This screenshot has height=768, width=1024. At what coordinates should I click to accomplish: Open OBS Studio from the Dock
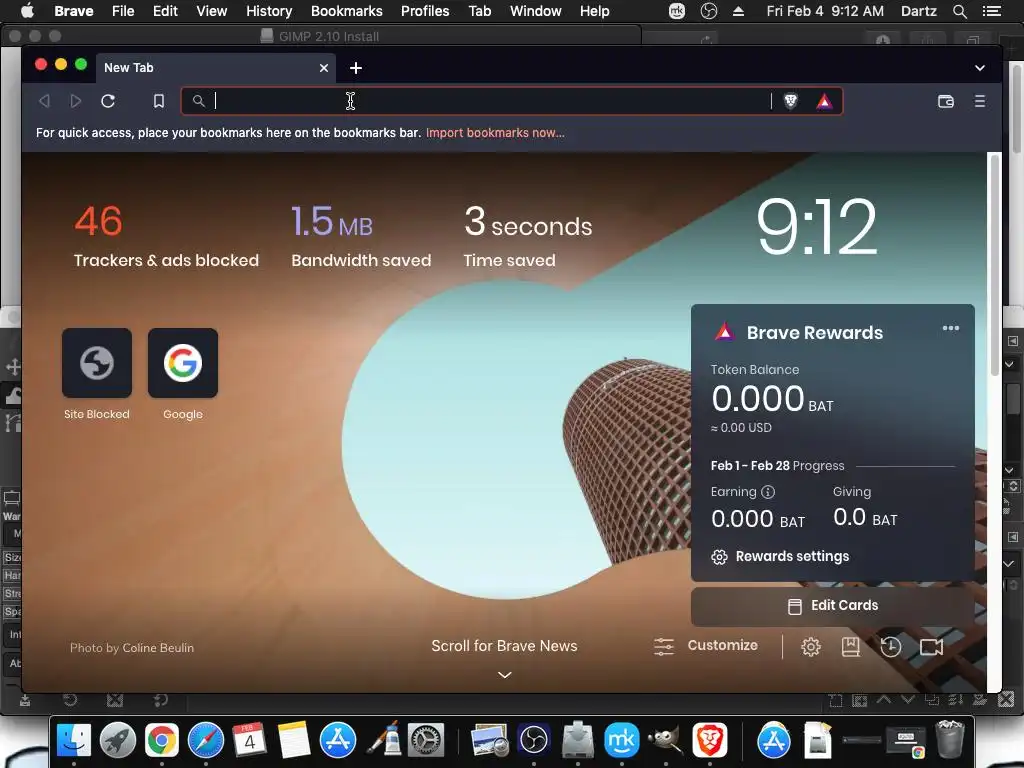coord(534,740)
